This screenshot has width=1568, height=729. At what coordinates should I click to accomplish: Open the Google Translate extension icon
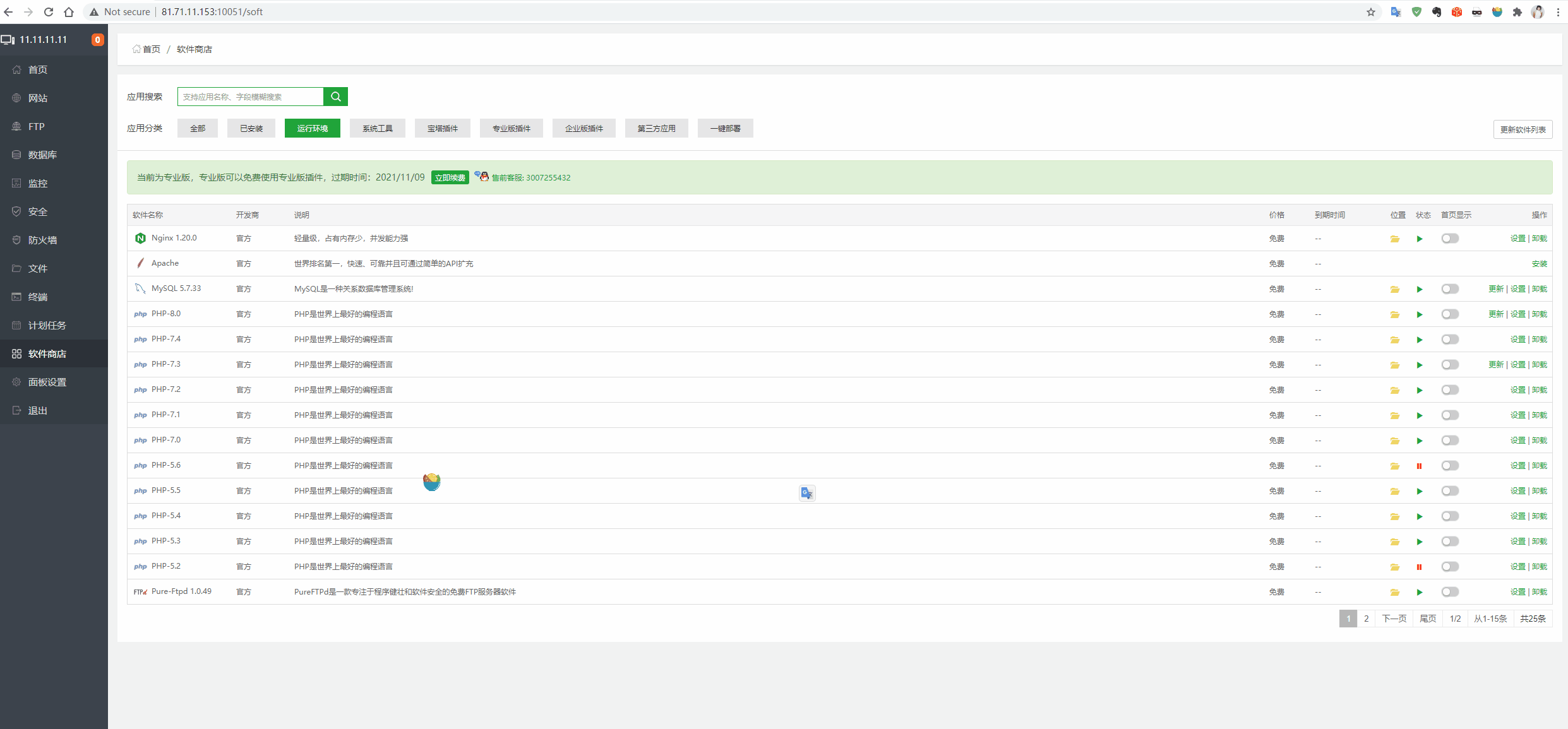[x=1396, y=12]
